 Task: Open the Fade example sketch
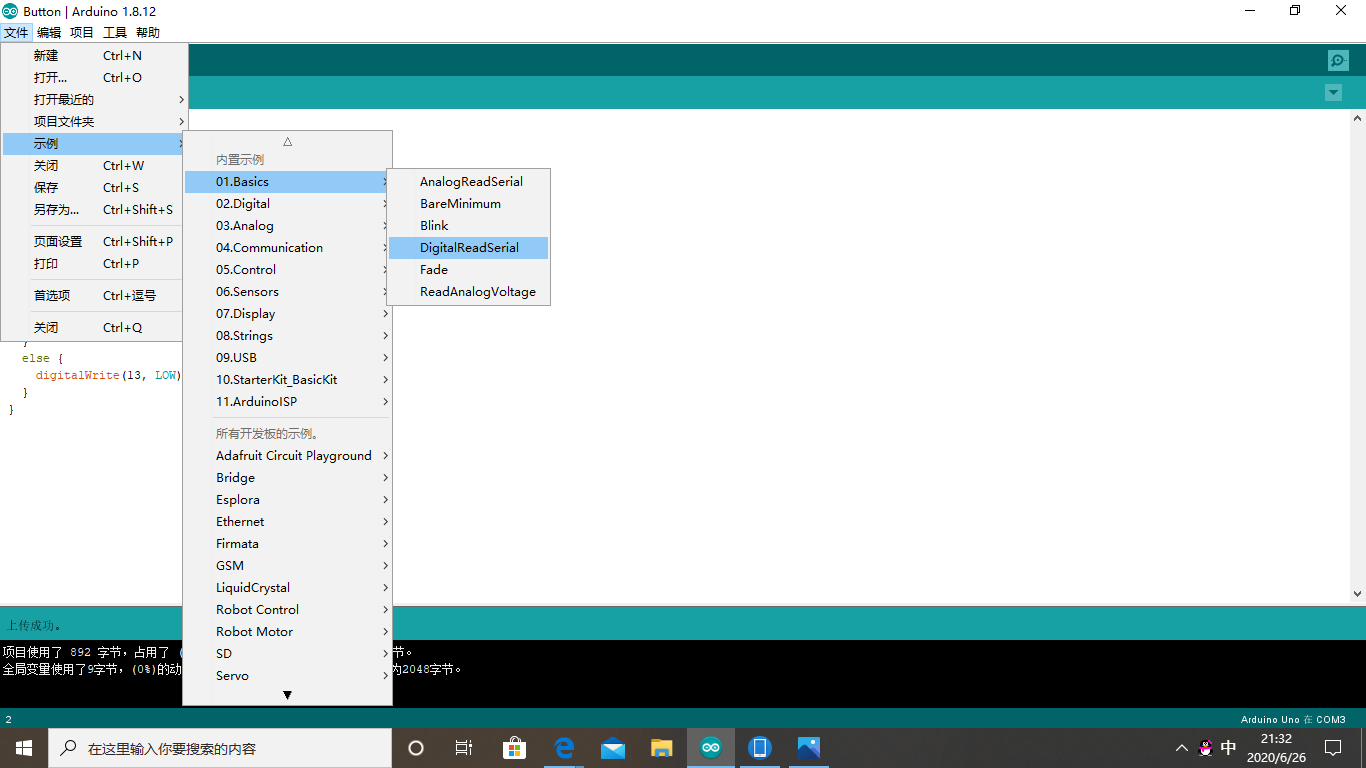468,270
